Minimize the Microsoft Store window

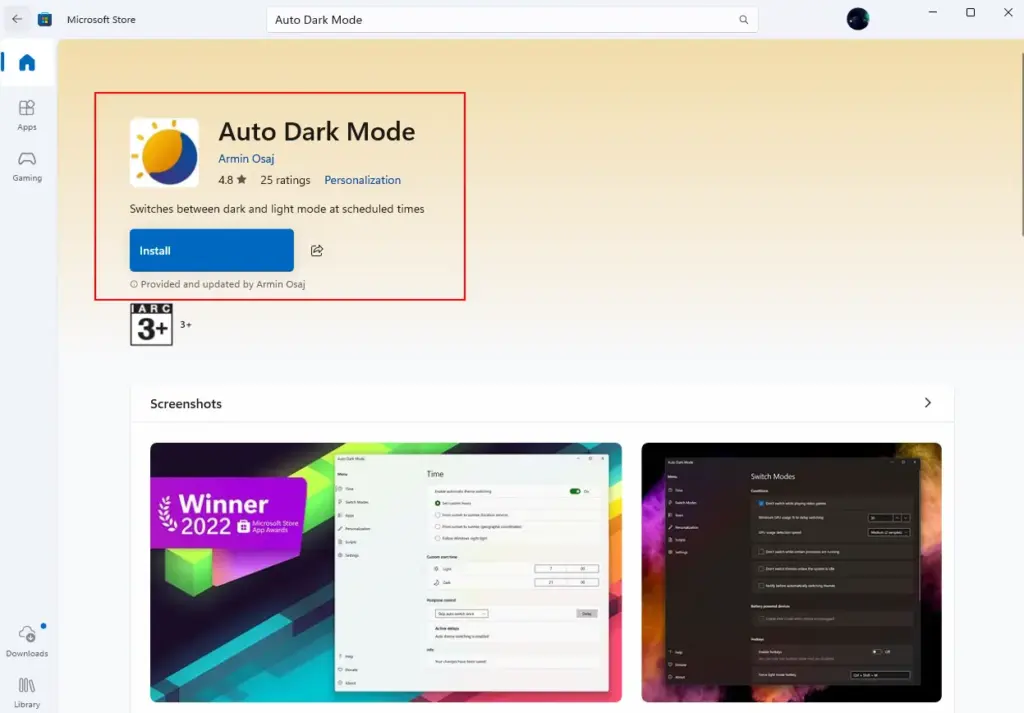(933, 12)
